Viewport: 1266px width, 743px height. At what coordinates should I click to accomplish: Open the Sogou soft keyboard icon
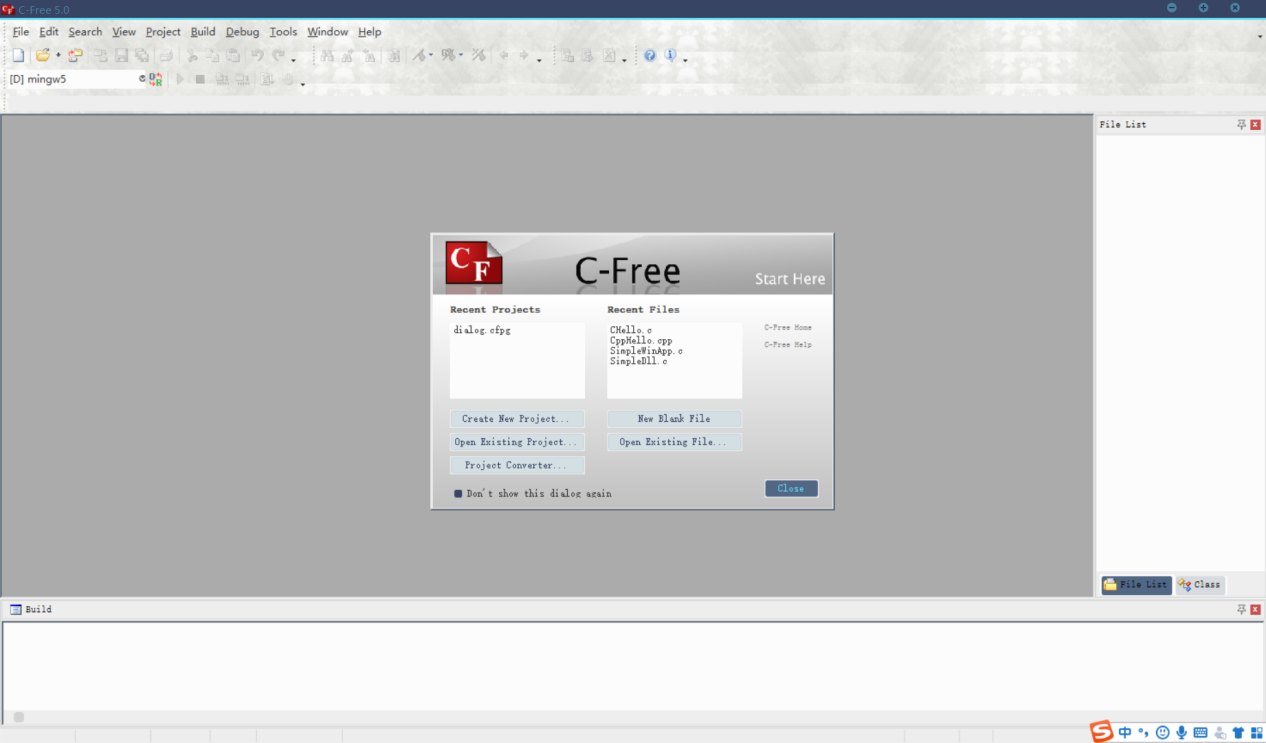click(x=1200, y=733)
